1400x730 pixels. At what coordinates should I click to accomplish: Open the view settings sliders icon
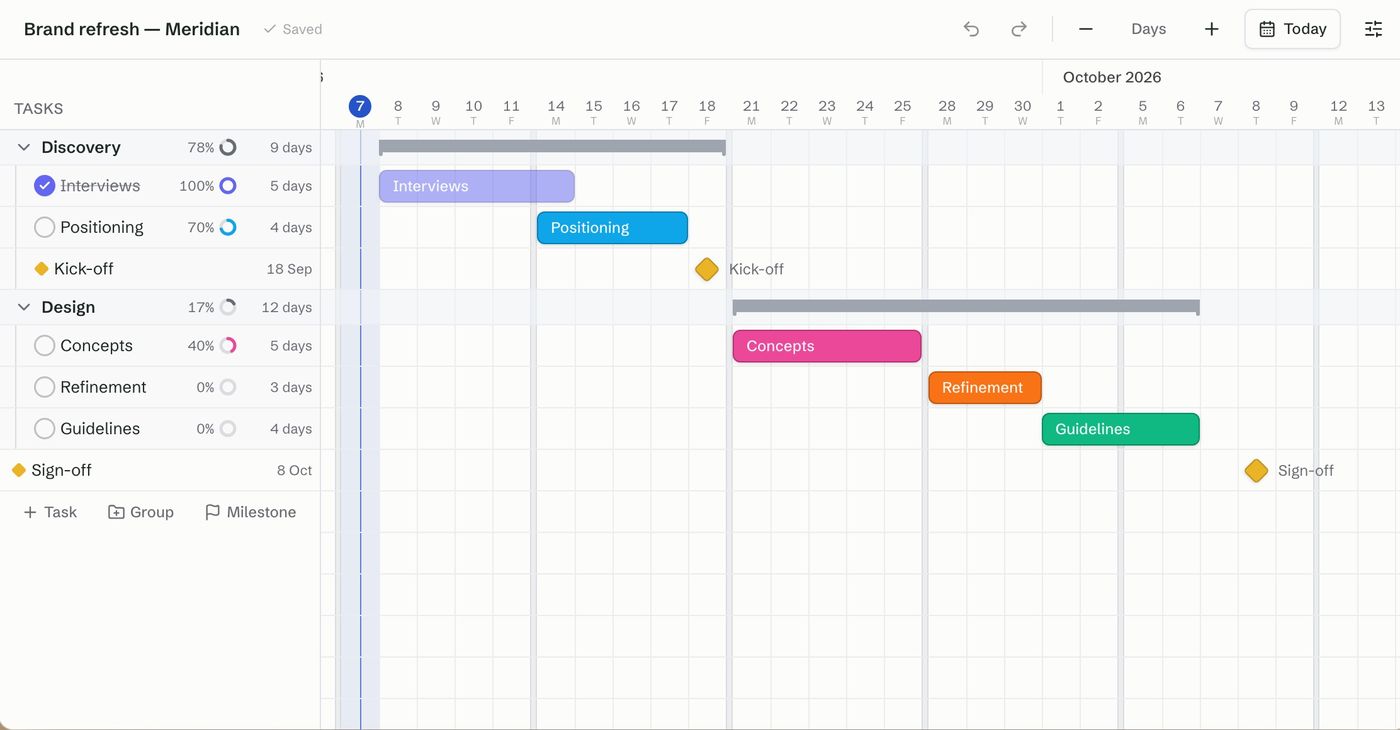tap(1374, 29)
